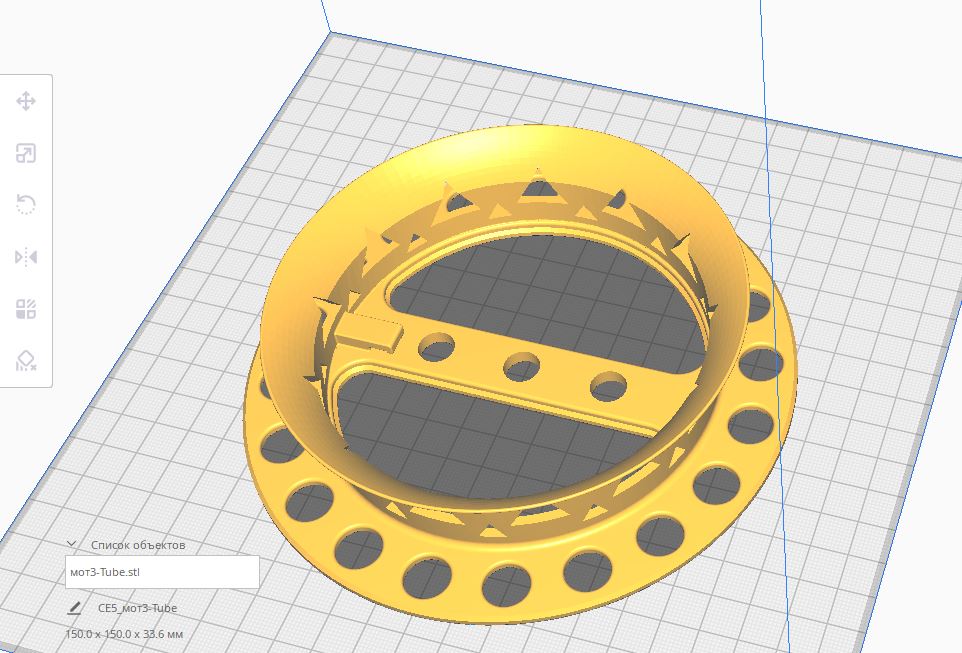Select the Scale tool
Image resolution: width=962 pixels, height=653 pixels.
(x=26, y=153)
